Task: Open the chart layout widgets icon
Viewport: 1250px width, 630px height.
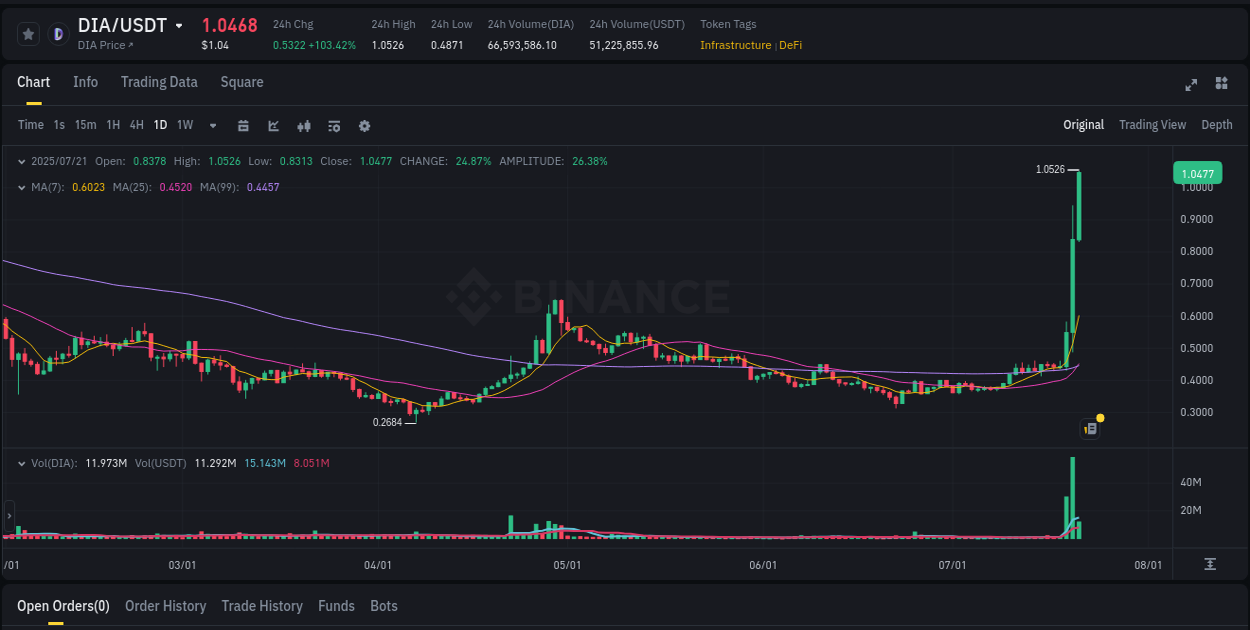Action: [1221, 85]
